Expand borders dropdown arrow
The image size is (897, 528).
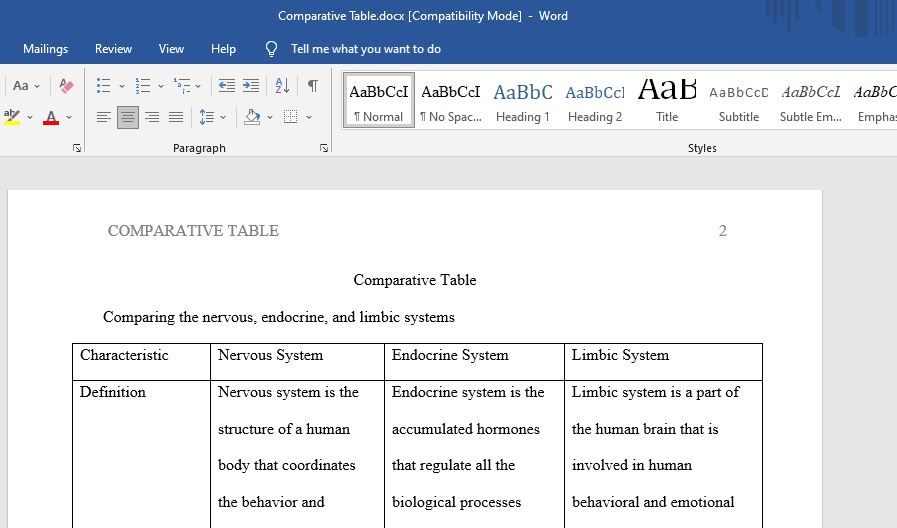tap(309, 118)
